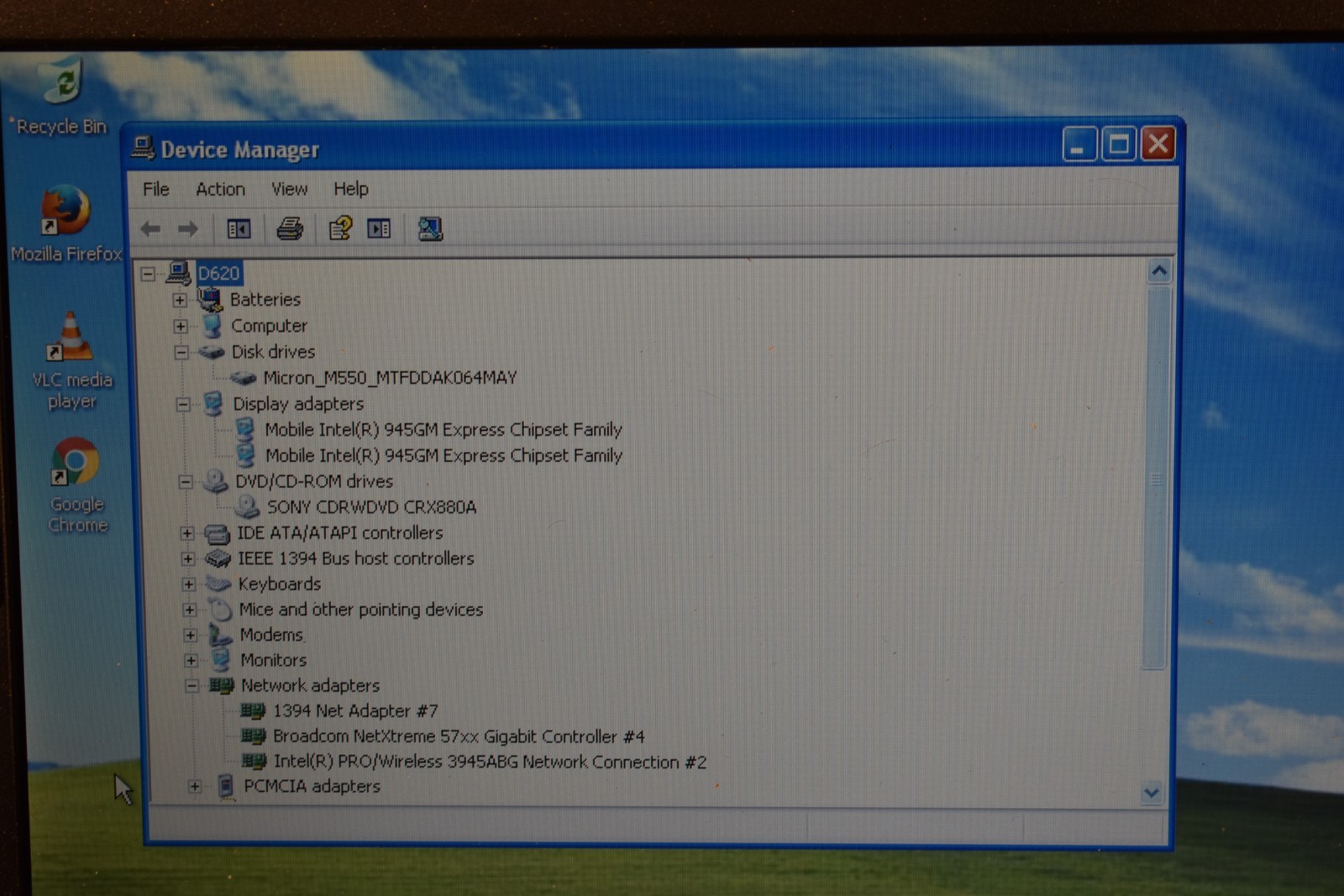Viewport: 1344px width, 896px height.
Task: Click the vertical scrollbar thumb
Action: tap(1156, 478)
